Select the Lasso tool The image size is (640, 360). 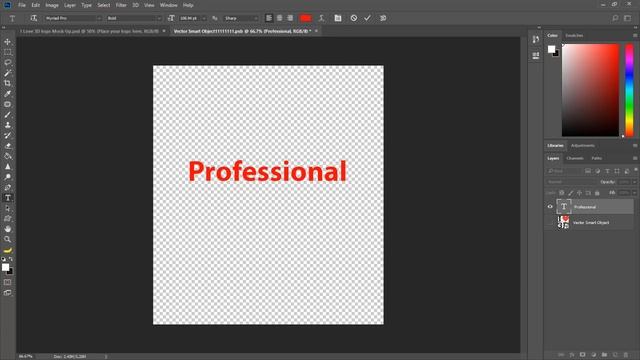coord(7,62)
